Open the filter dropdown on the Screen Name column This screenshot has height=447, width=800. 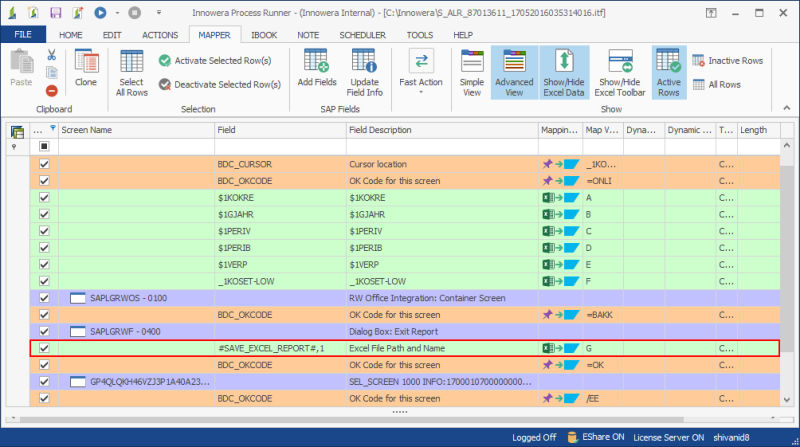(52, 128)
